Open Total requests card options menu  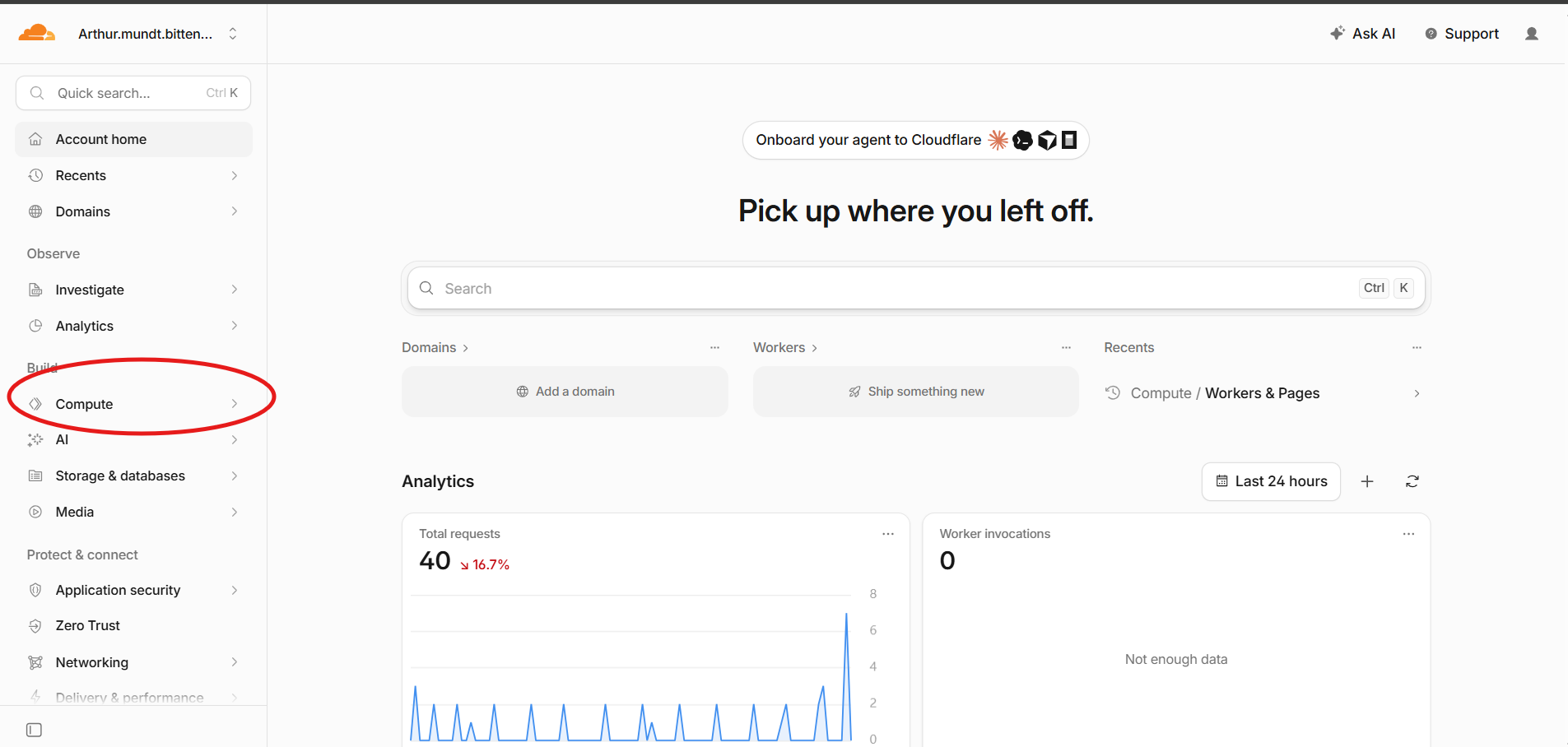(x=888, y=534)
